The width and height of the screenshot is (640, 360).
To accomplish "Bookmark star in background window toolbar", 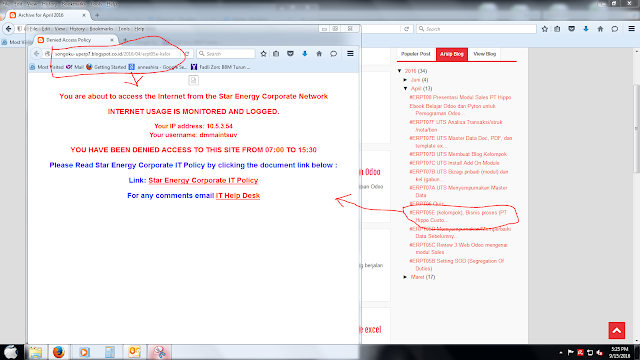I will [544, 29].
